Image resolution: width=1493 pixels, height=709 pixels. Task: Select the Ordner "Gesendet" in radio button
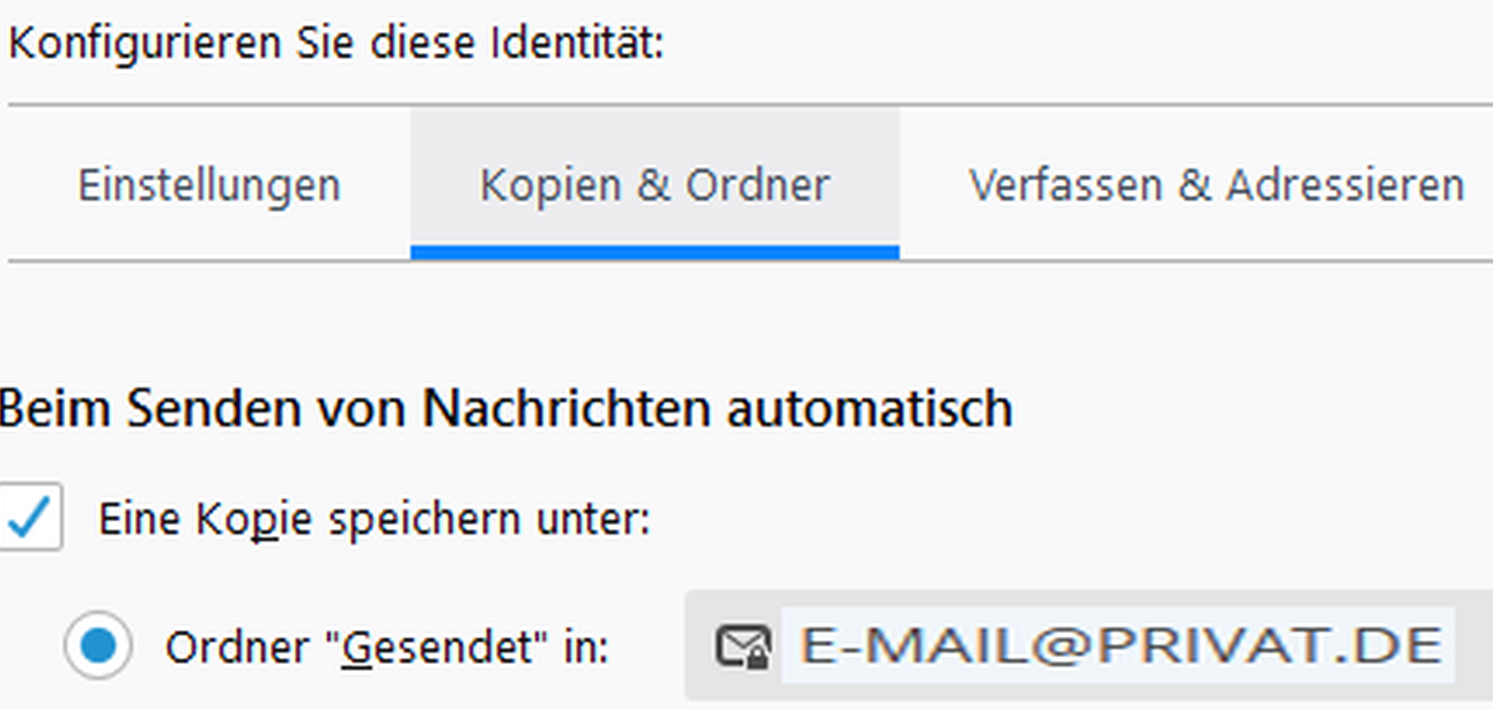coord(98,646)
